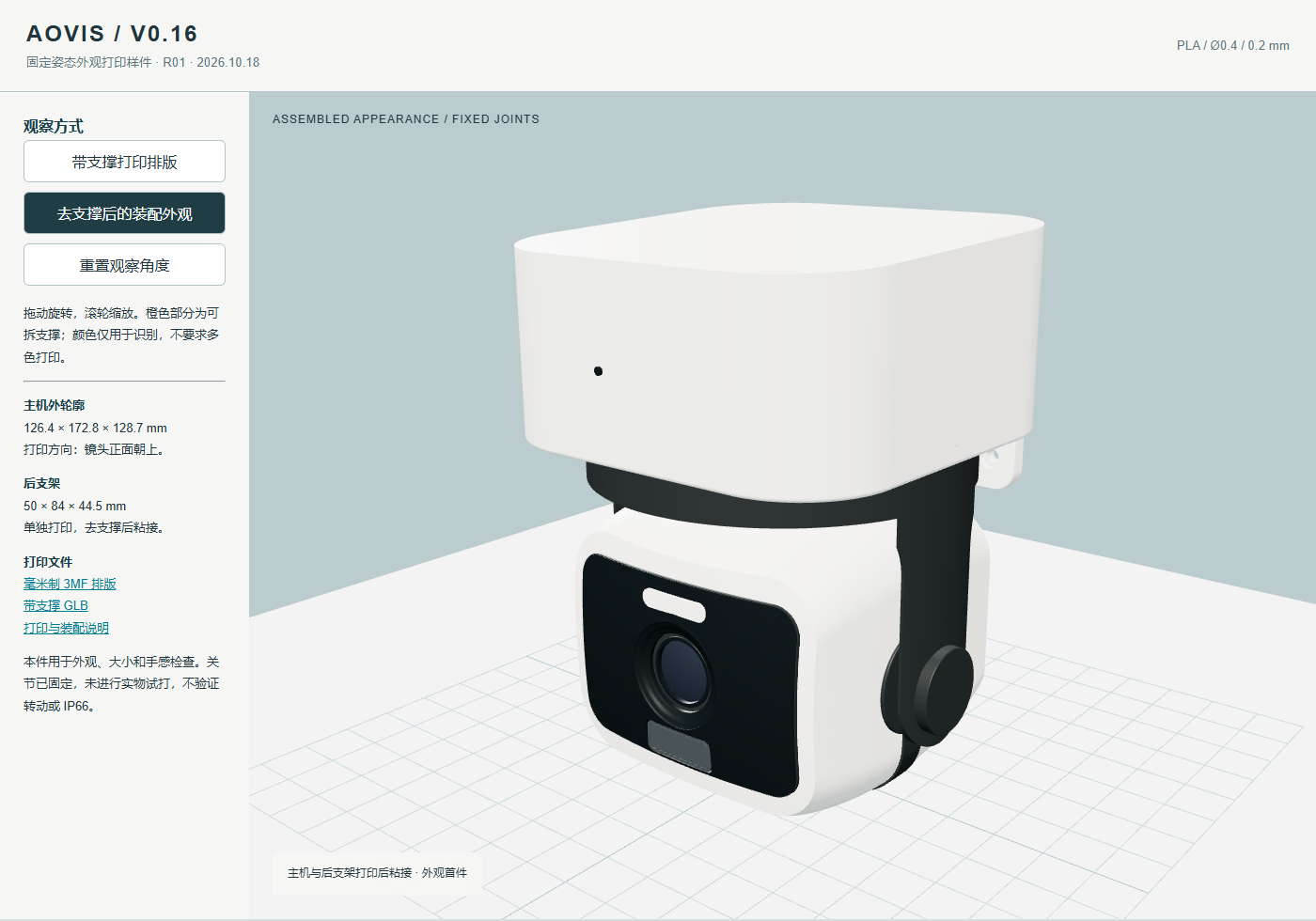1316x921 pixels.
Task: Click the 主机外轮廓 heading
Action: (54, 405)
